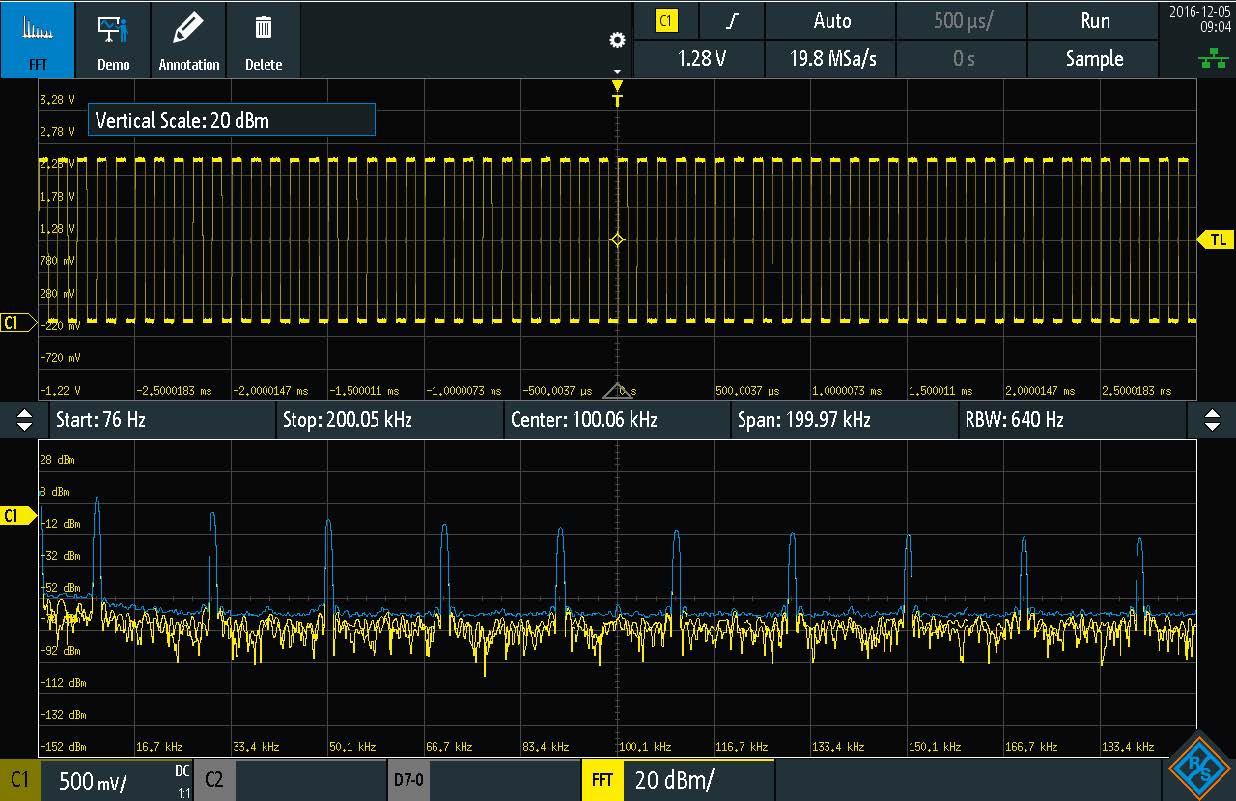Click the Delete trash icon
The width and height of the screenshot is (1236, 801).
click(263, 40)
